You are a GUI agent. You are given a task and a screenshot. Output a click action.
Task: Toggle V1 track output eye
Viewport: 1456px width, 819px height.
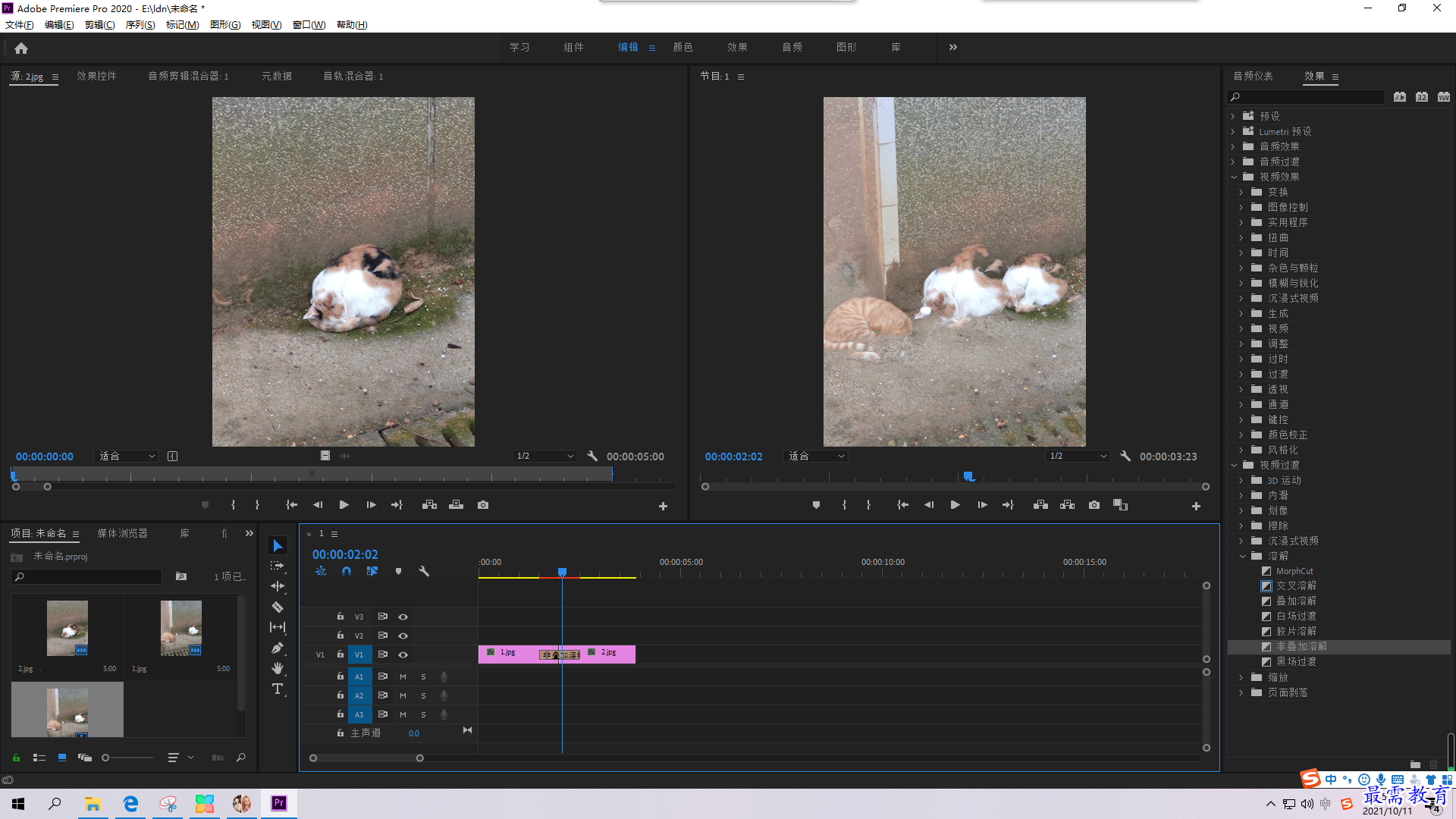403,655
